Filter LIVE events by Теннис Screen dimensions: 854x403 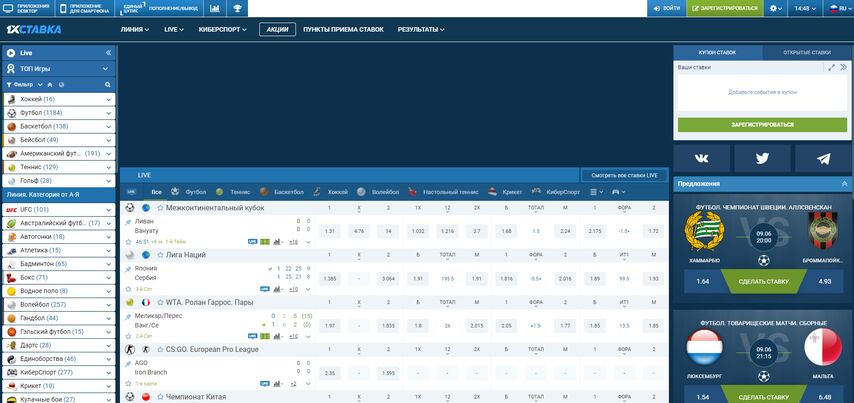click(234, 192)
